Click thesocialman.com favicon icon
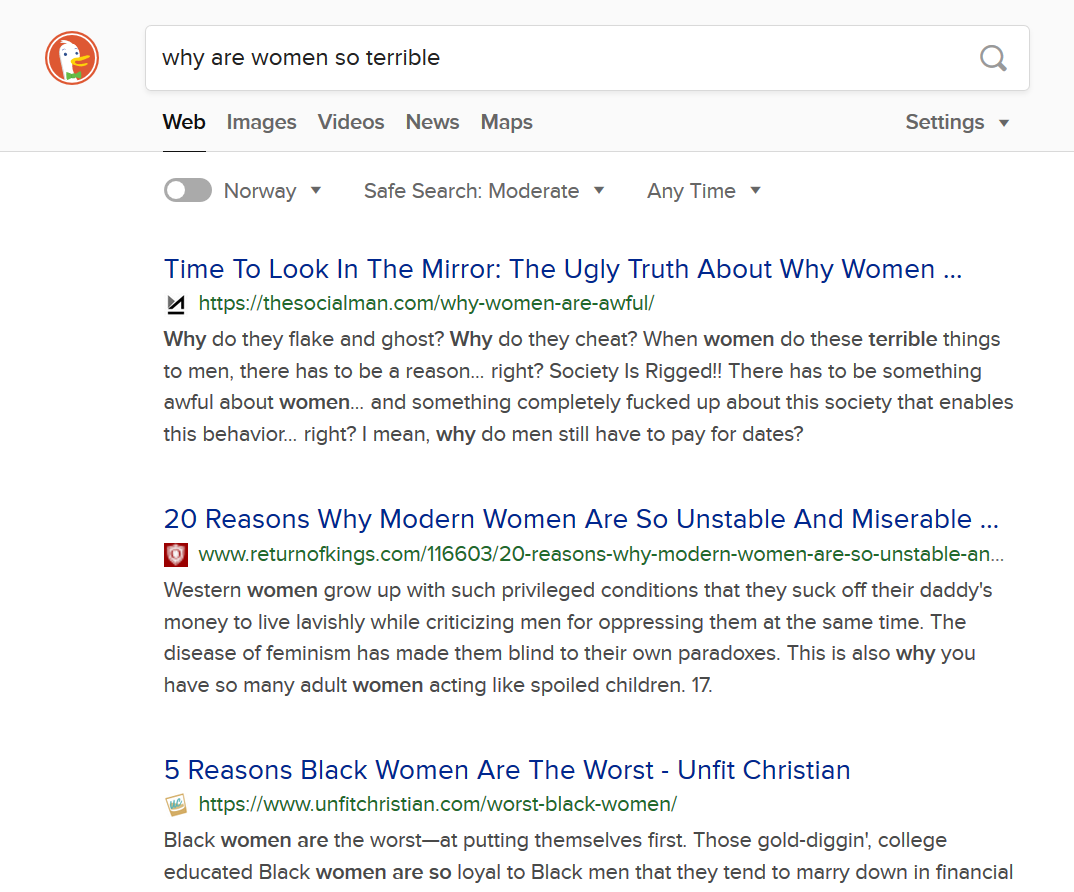 (176, 303)
